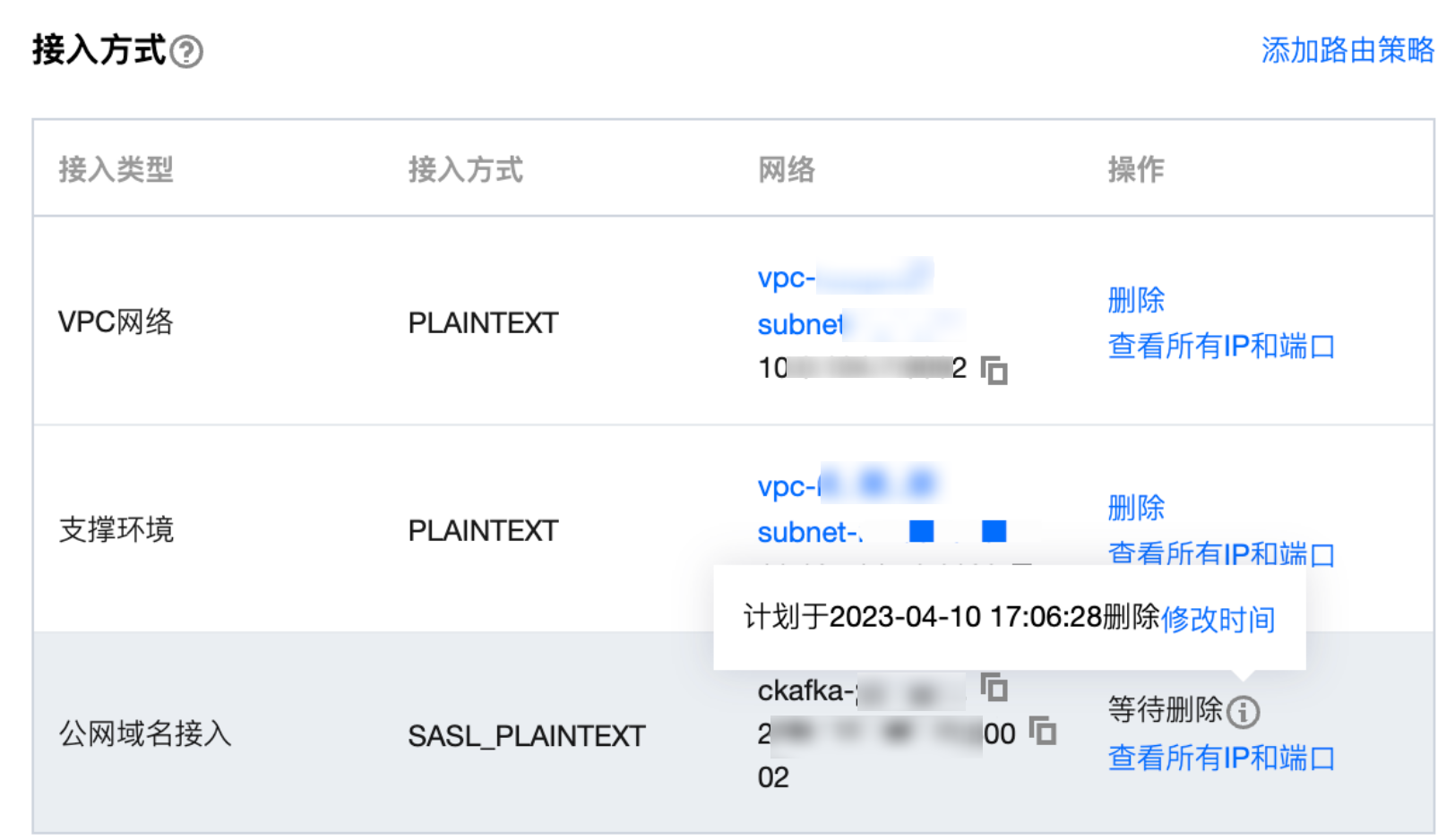Open the vpc link in 支撑环境 row
1446x840 pixels.
tap(786, 486)
